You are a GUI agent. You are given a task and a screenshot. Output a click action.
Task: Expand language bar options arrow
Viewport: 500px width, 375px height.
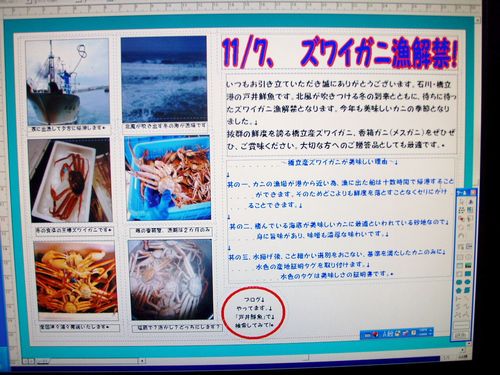[x=431, y=334]
